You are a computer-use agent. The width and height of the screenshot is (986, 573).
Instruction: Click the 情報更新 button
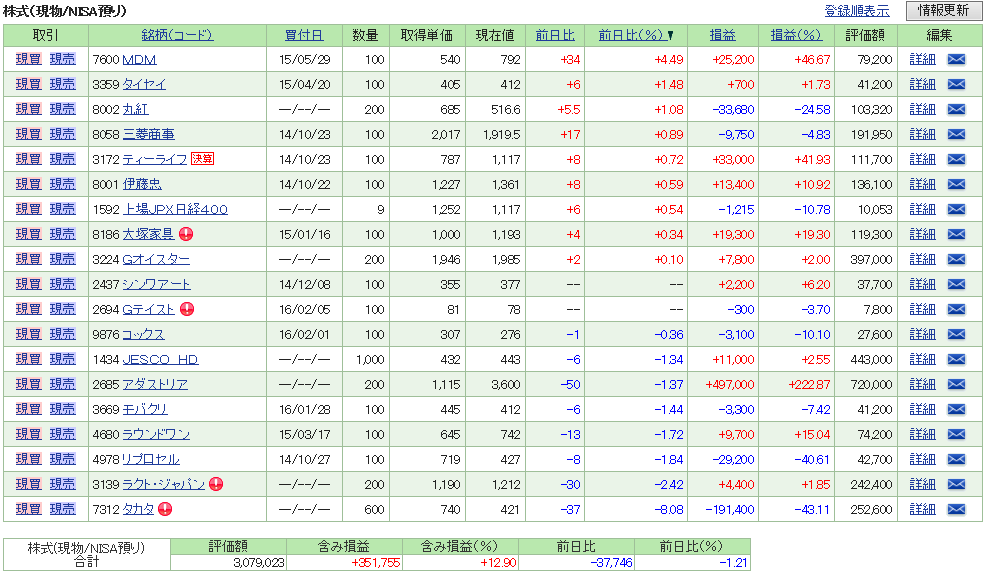pyautogui.click(x=943, y=11)
